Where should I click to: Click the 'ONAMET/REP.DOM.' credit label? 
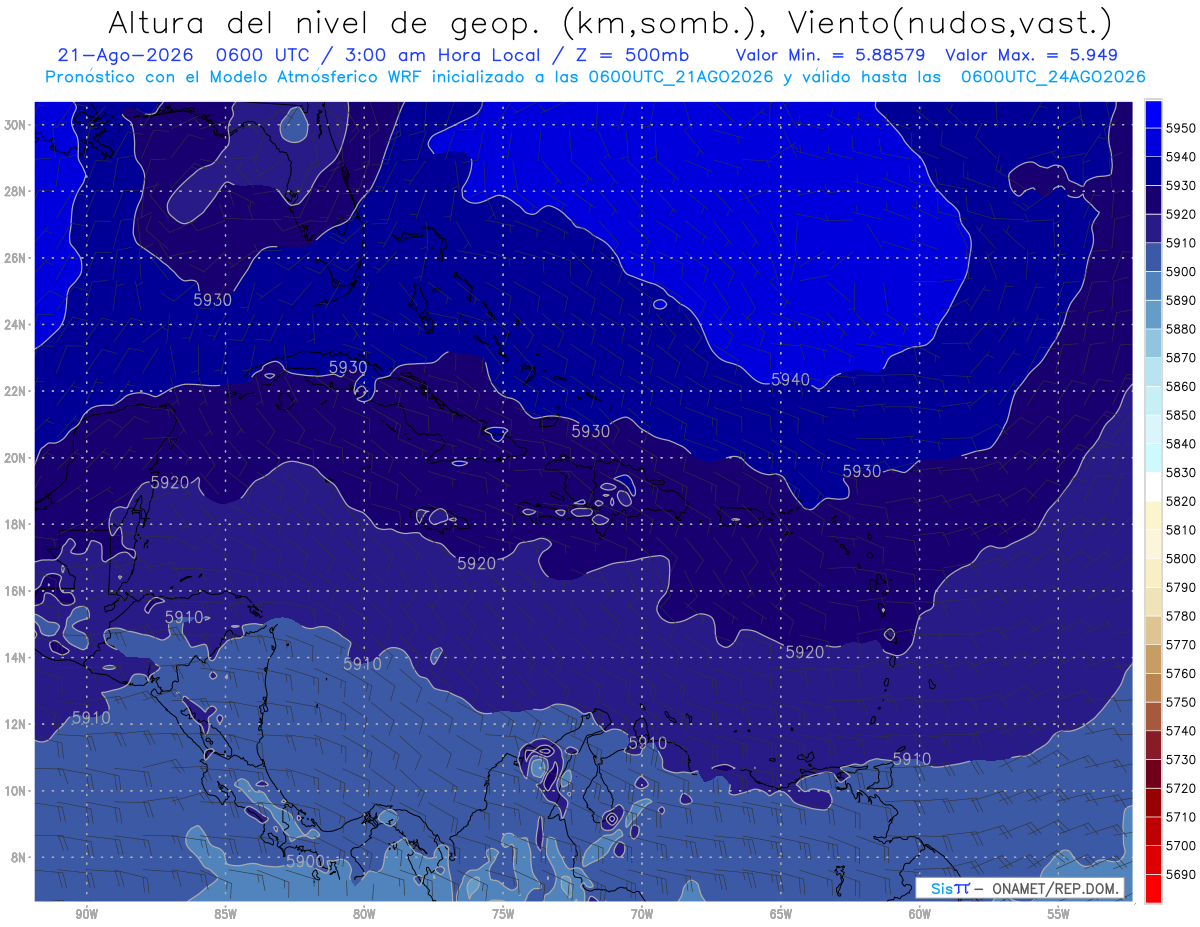(1057, 889)
